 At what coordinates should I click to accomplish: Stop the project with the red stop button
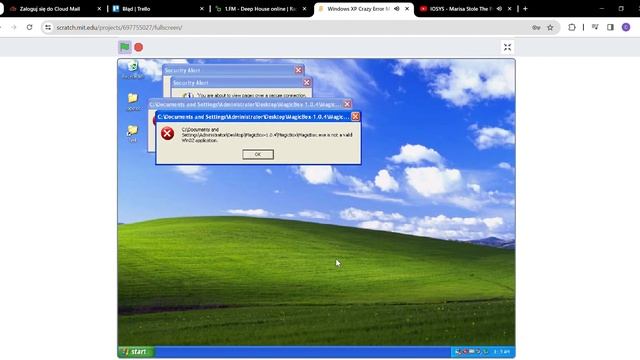tap(139, 47)
